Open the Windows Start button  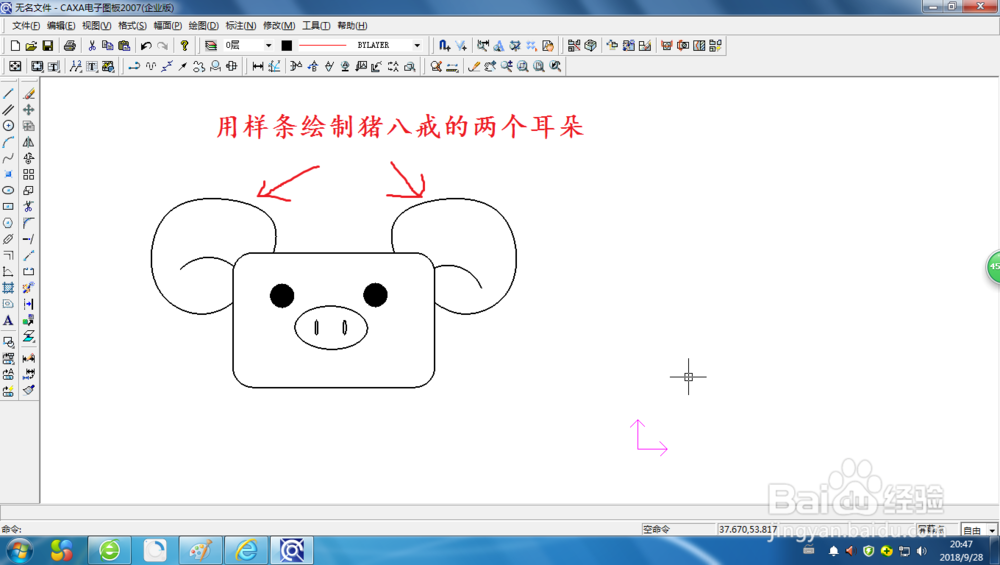[19, 550]
